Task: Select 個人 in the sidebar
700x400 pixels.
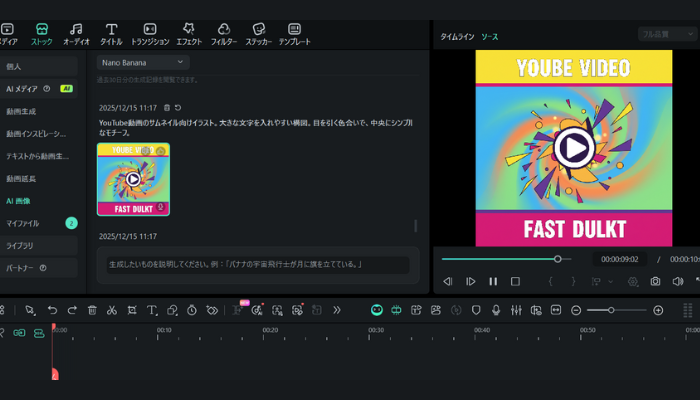Action: click(39, 67)
